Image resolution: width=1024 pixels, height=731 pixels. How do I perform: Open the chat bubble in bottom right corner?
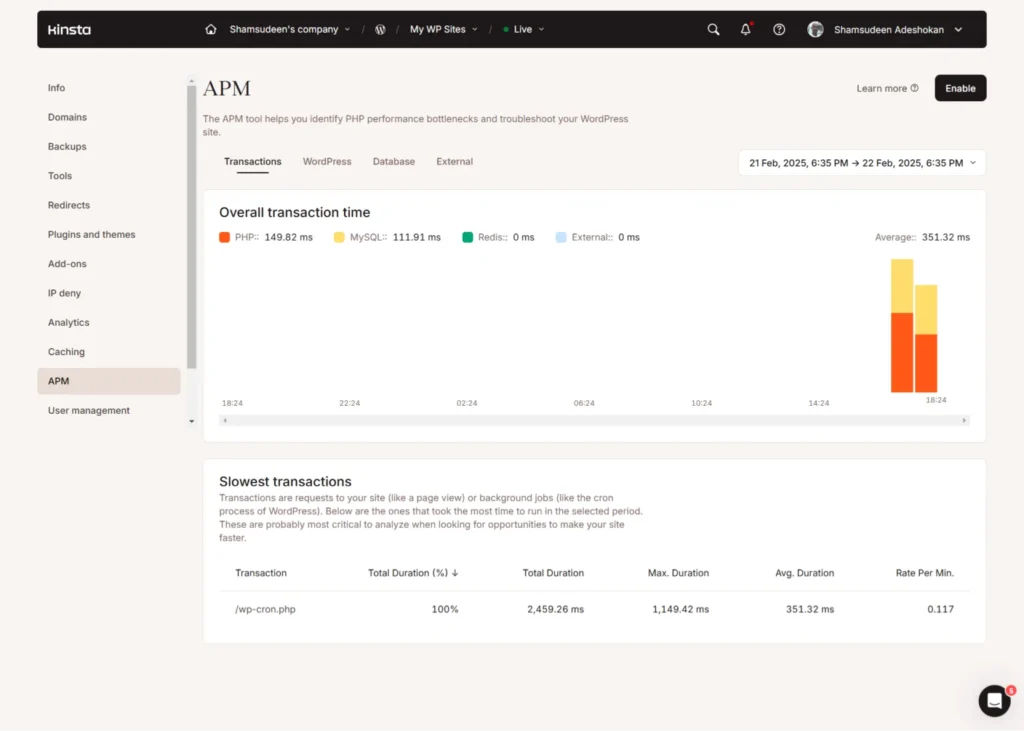point(994,701)
